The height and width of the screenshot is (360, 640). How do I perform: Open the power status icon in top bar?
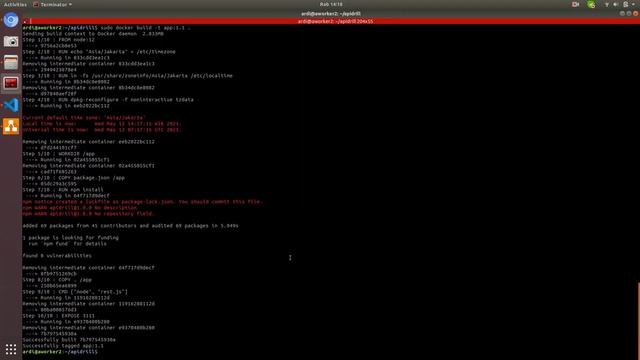(x=626, y=4)
